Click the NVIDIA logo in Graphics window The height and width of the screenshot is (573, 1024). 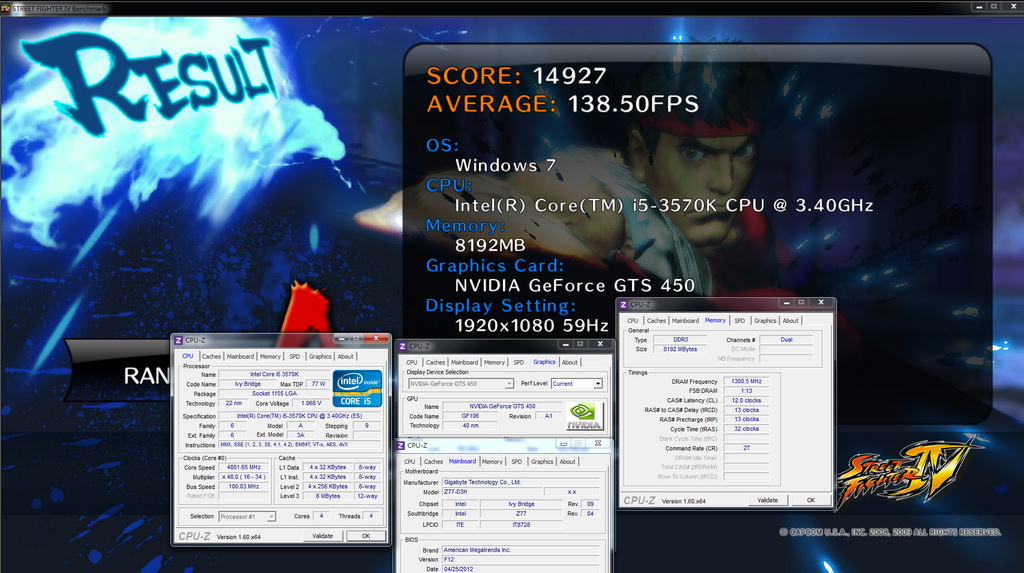583,415
